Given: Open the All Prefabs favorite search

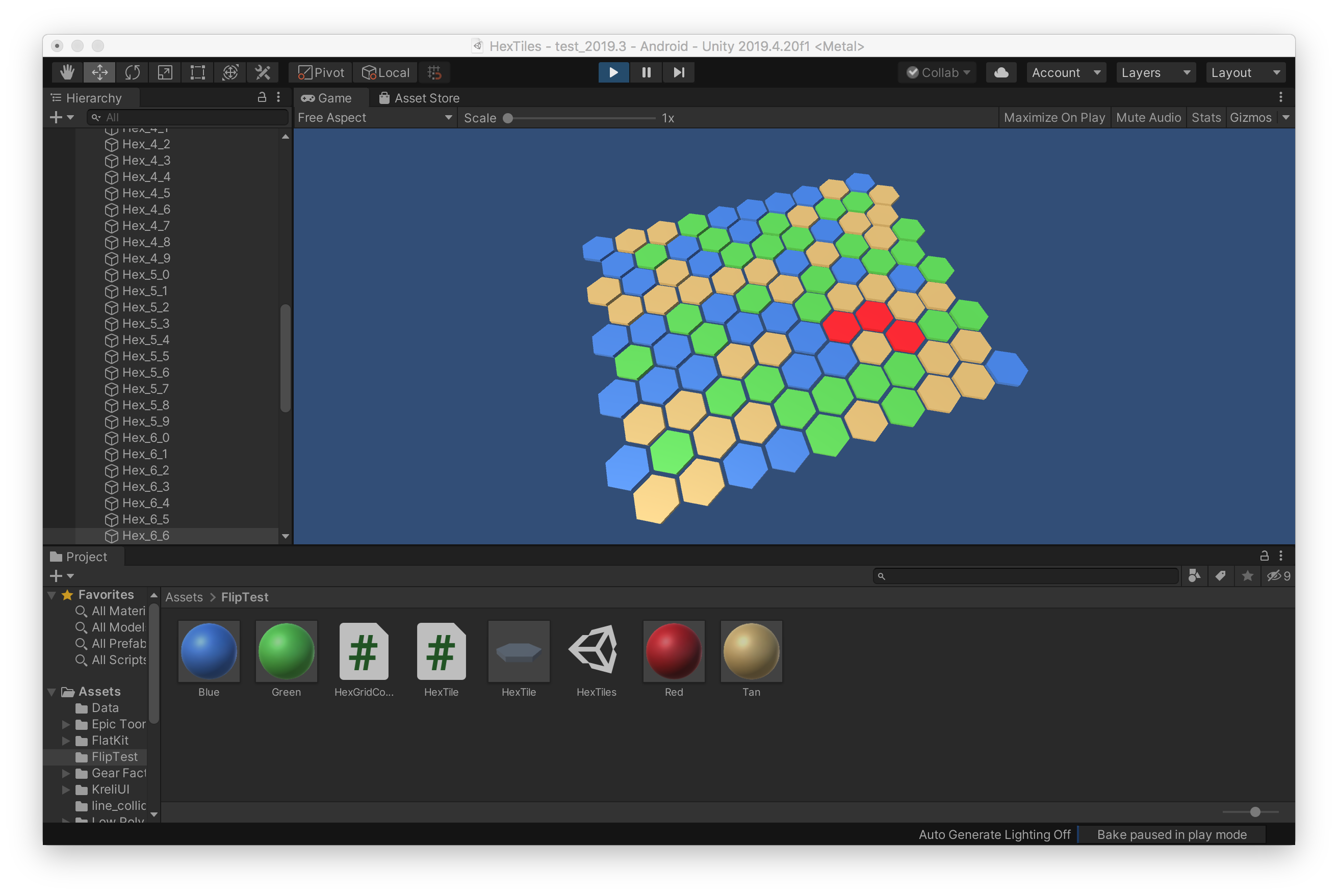Looking at the screenshot, I should coord(111,643).
